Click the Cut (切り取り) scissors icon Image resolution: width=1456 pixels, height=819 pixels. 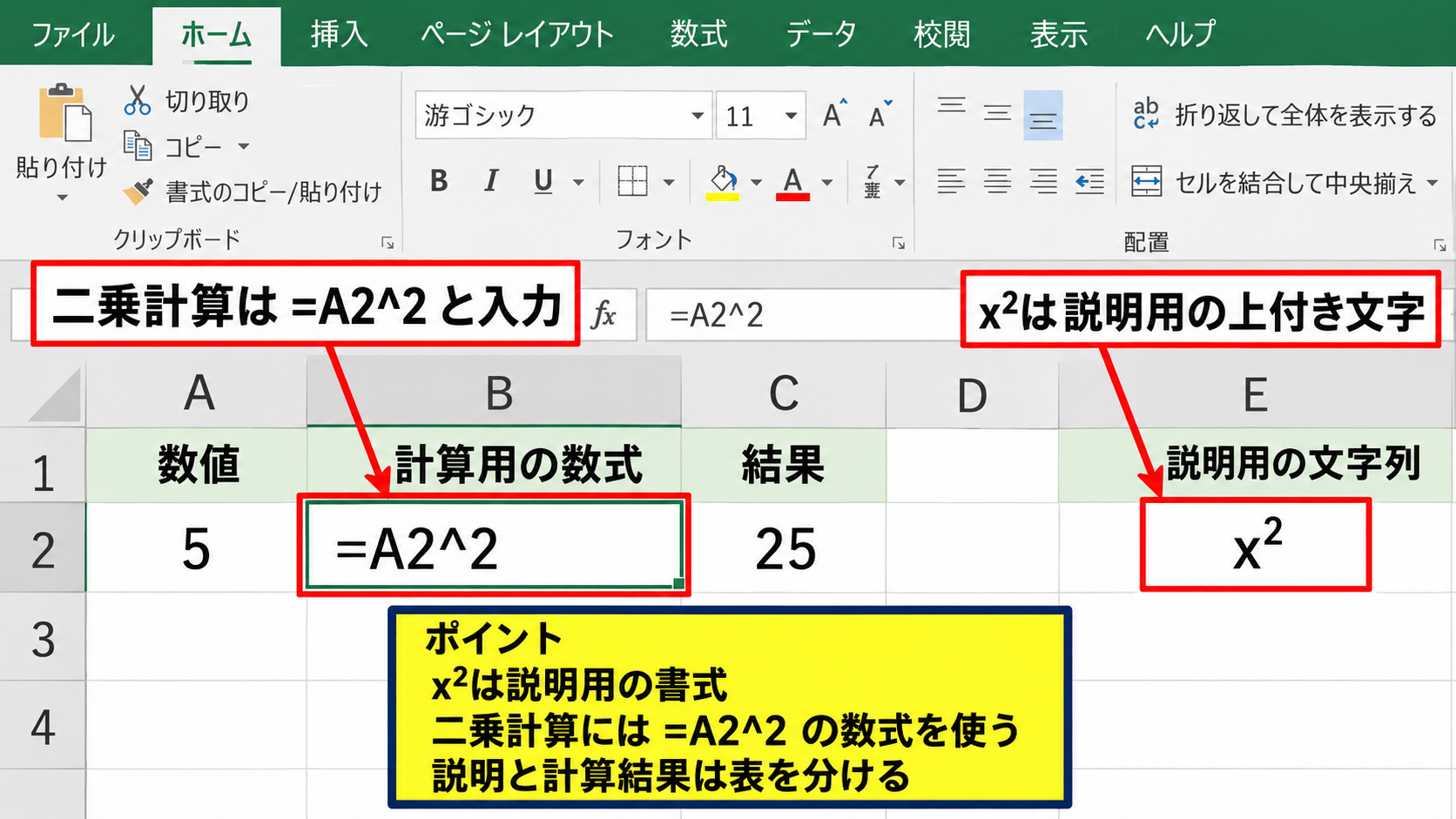point(137,100)
